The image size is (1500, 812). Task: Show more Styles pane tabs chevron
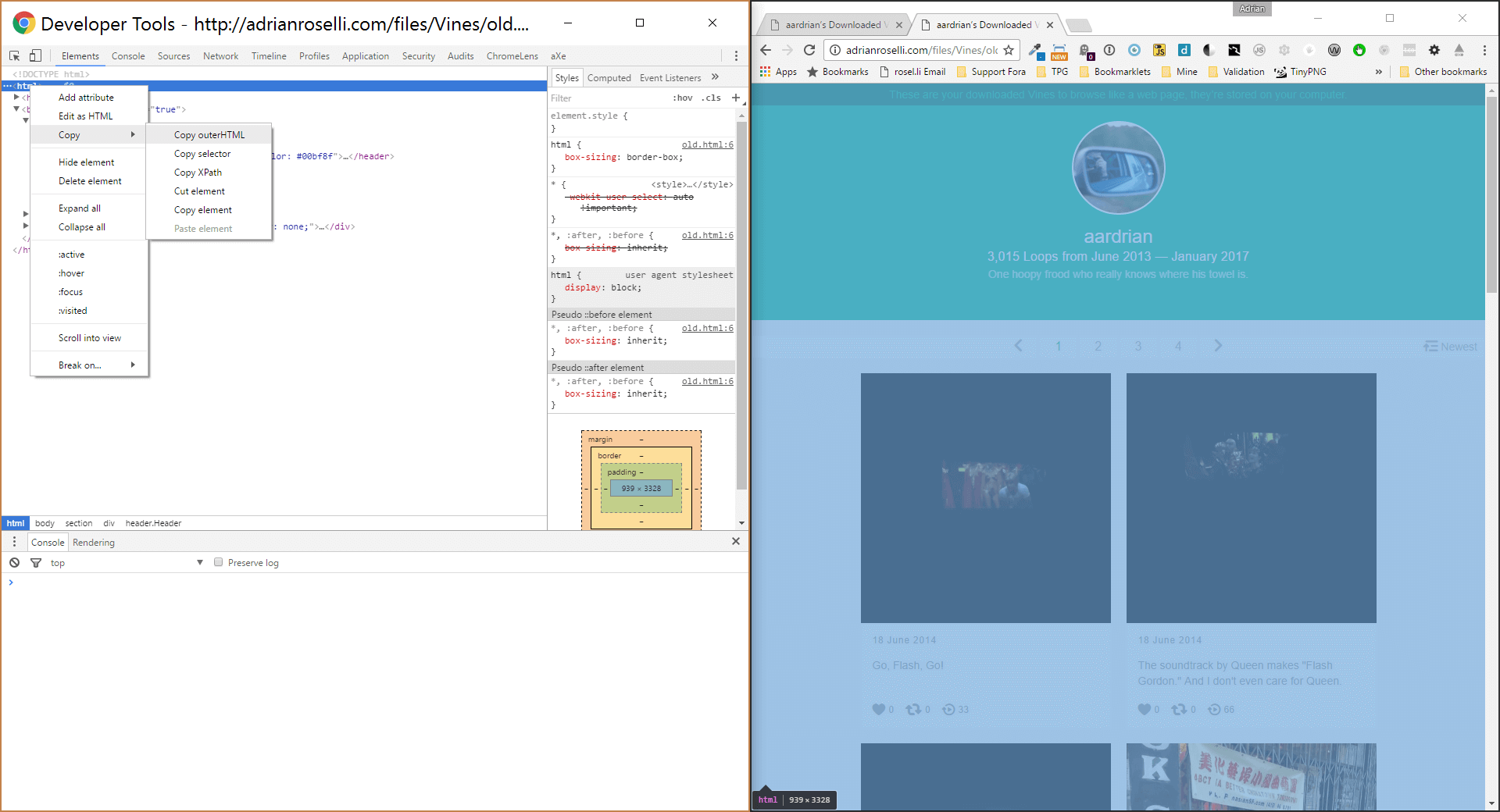[x=715, y=77]
